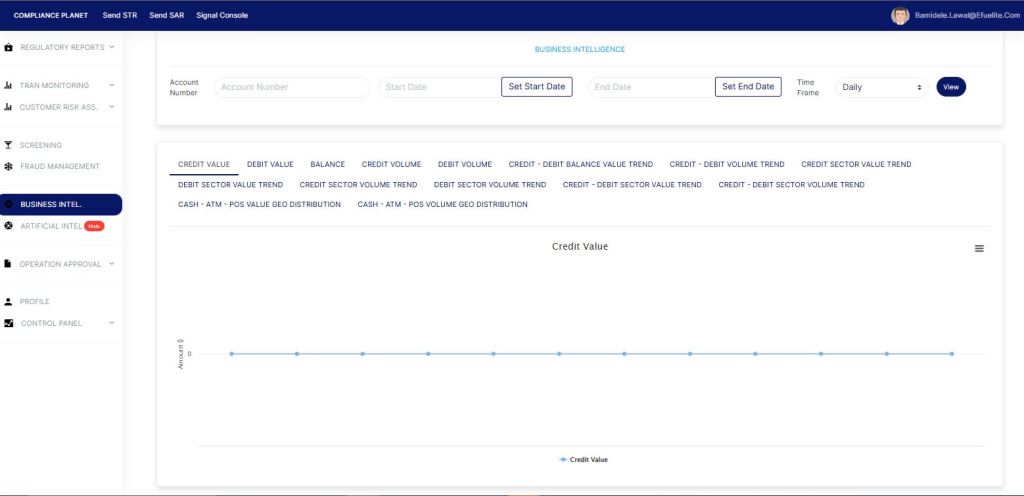Click the Artificial Intel sidebar icon
The height and width of the screenshot is (496, 1024).
9,226
